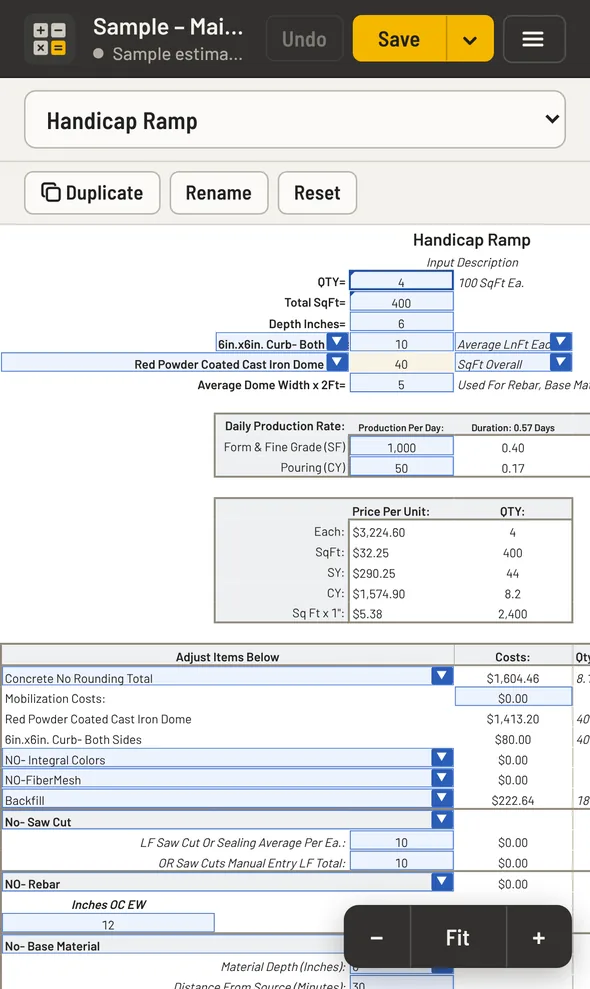Image resolution: width=590 pixels, height=989 pixels.
Task: Open Red Powder Coated Cast Iron Dome dropdown
Action: coord(338,362)
